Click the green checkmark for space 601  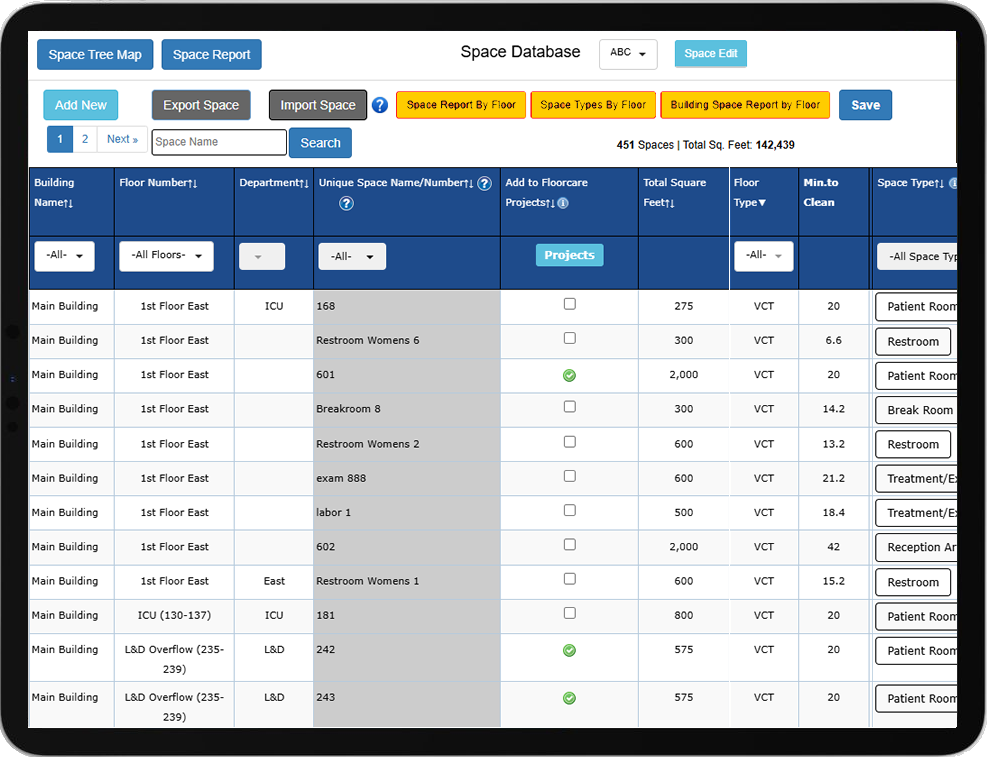coord(569,375)
